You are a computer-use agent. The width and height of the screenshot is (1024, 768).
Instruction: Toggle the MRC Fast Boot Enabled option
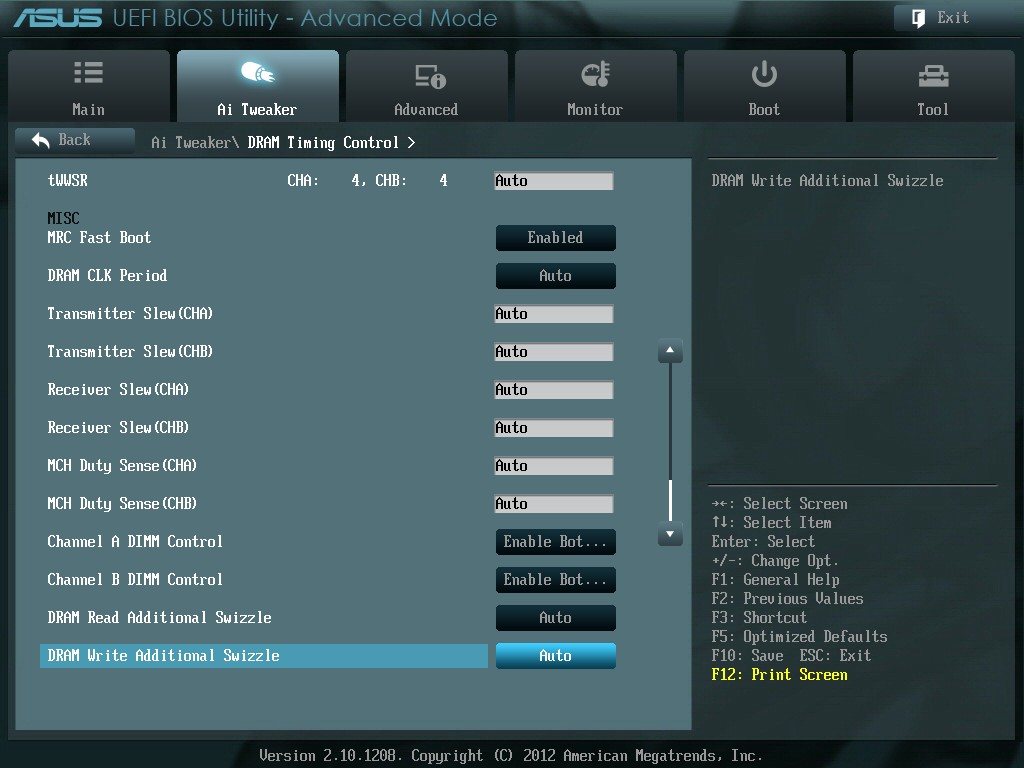pyautogui.click(x=555, y=238)
